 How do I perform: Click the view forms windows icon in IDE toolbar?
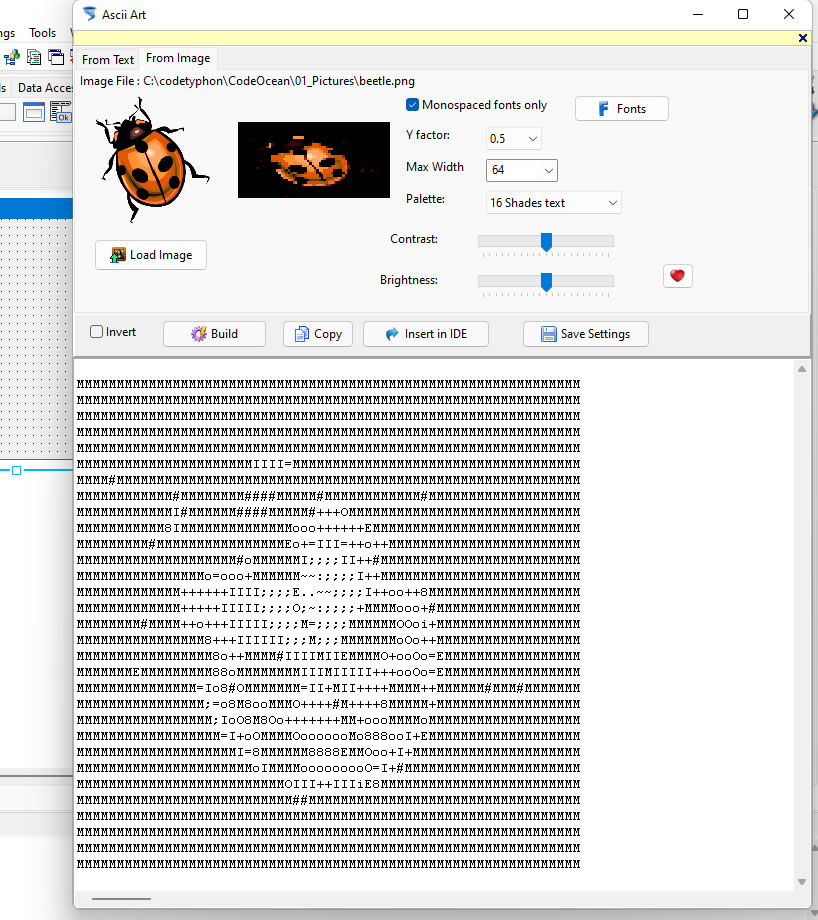coord(56,57)
